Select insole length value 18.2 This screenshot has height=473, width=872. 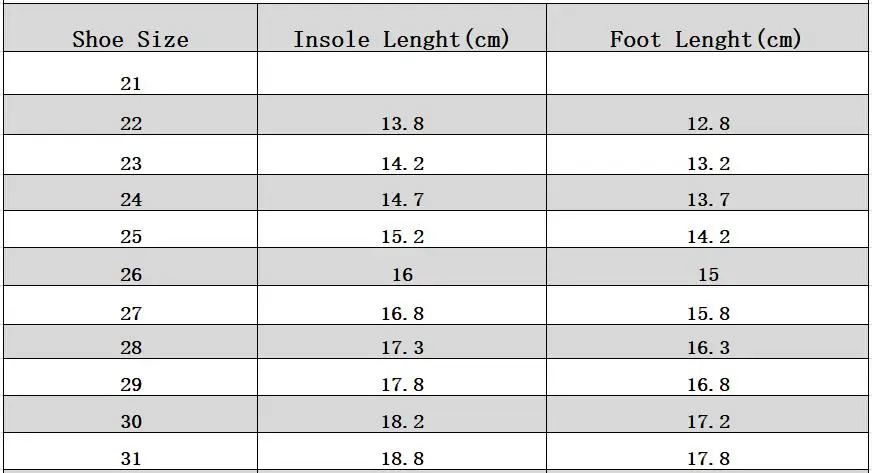[402, 422]
